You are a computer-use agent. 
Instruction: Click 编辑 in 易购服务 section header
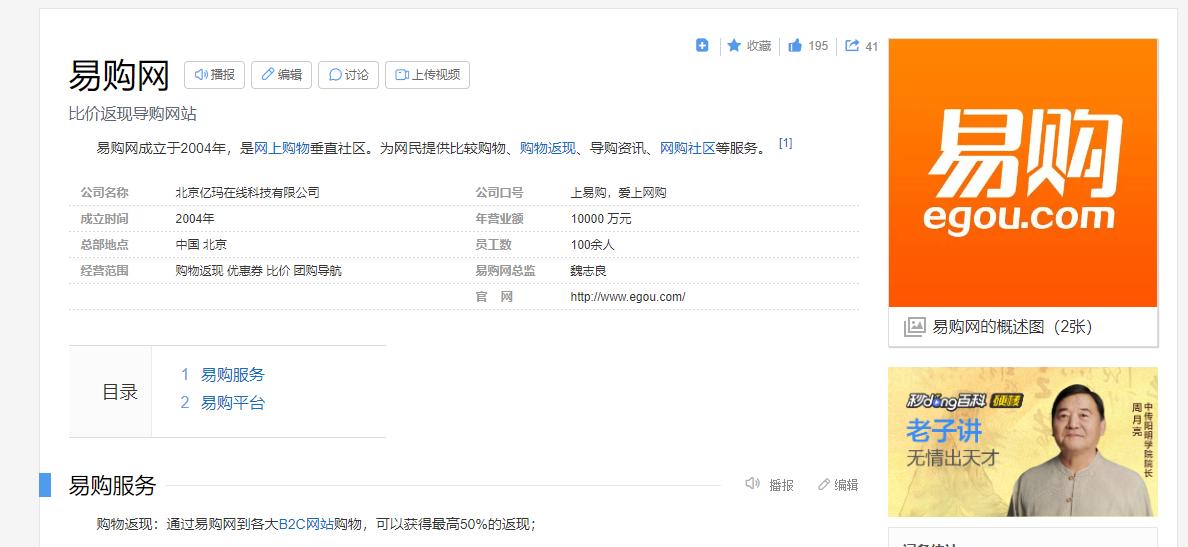point(838,485)
